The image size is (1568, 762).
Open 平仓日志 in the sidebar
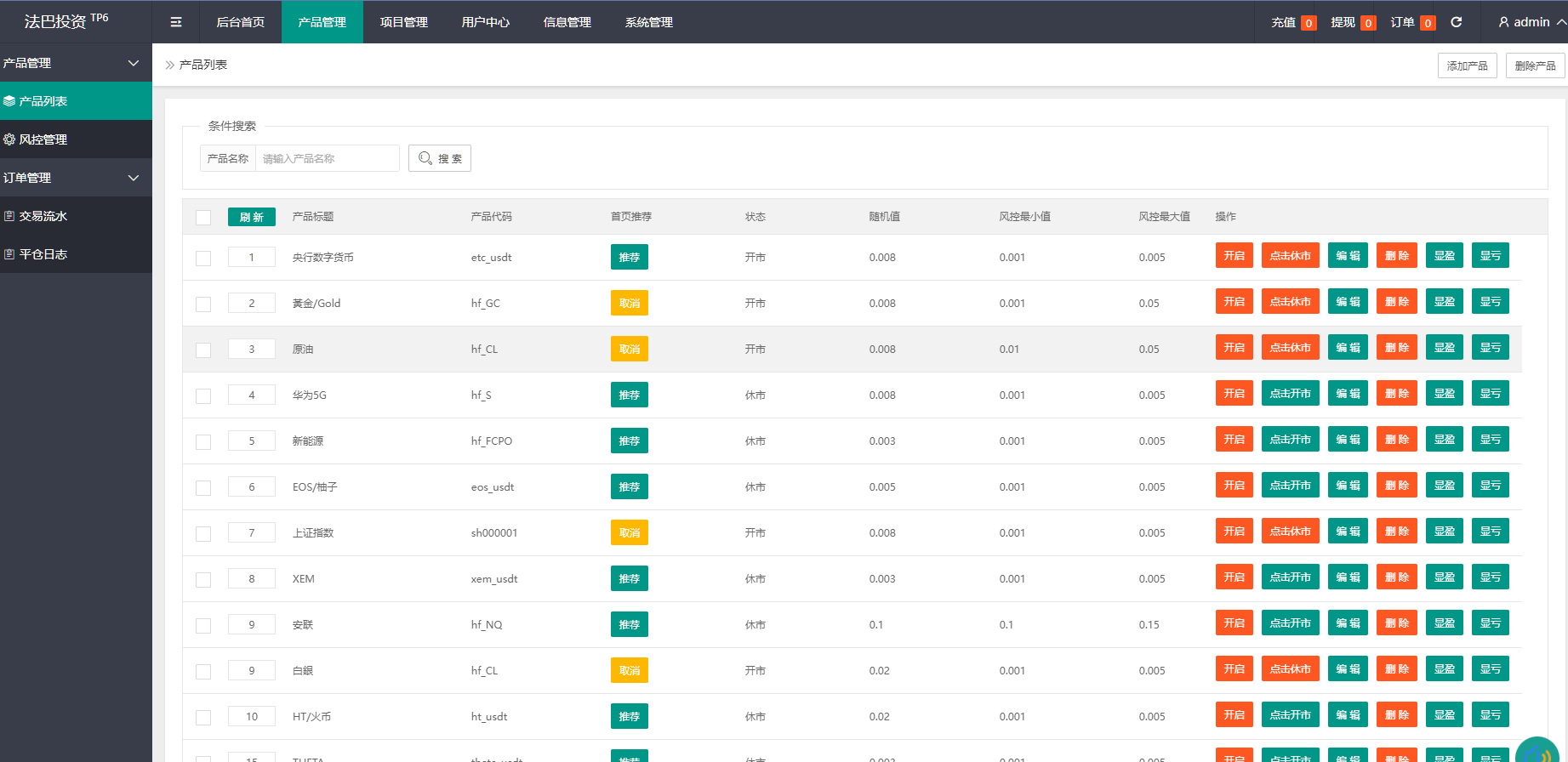coord(76,254)
